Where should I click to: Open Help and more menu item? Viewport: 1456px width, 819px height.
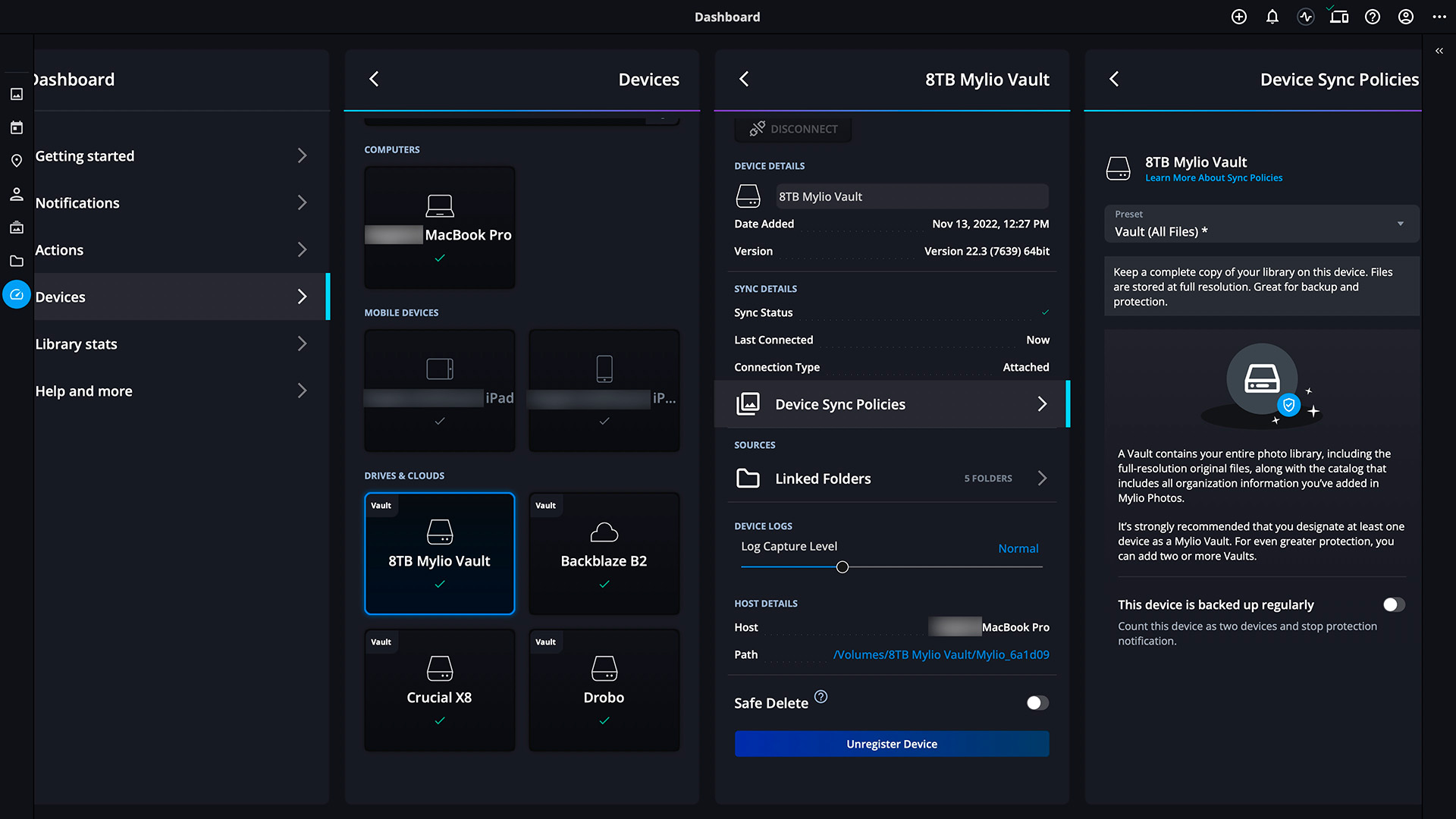tap(182, 391)
